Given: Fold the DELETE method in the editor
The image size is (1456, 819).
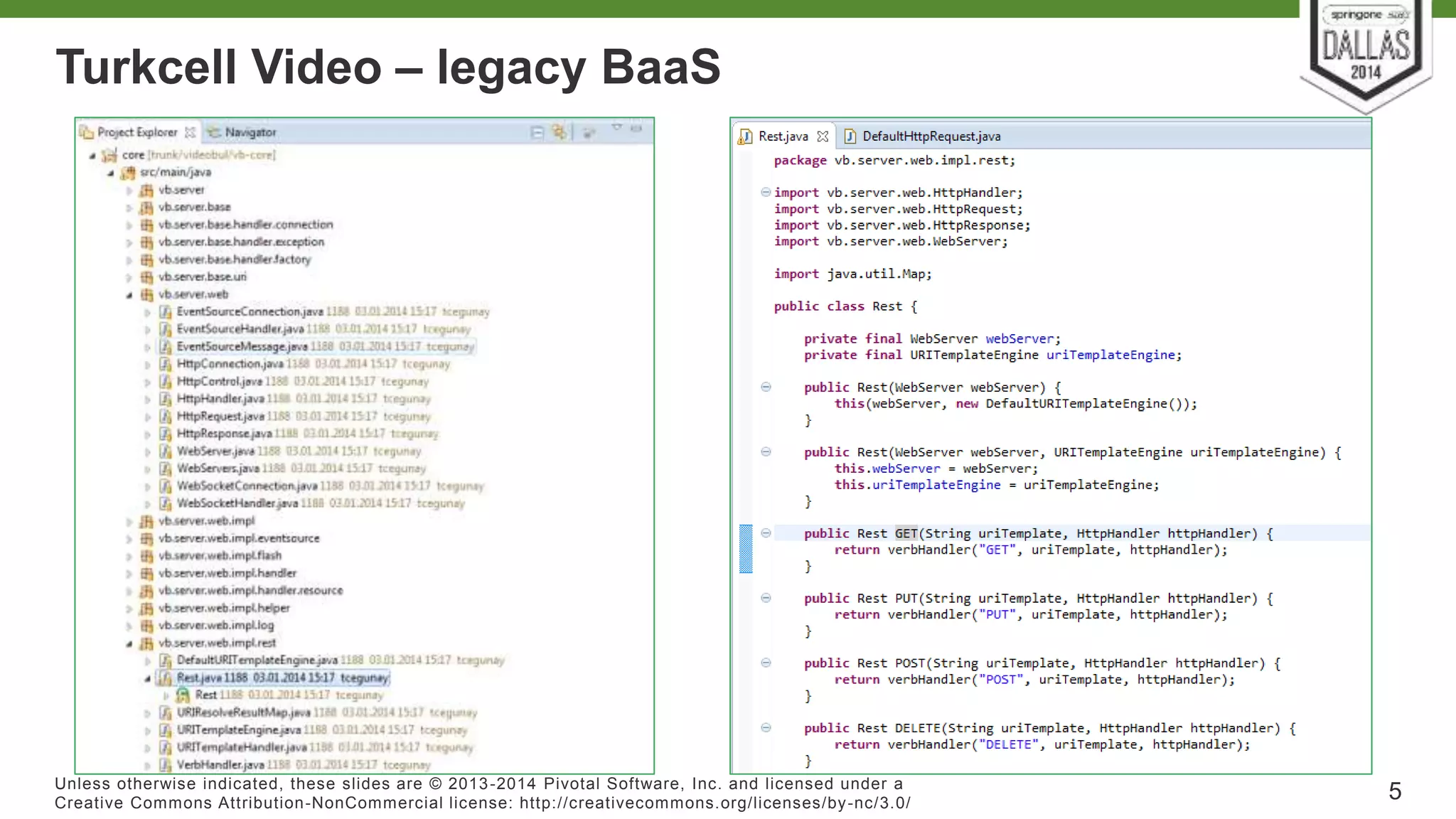Looking at the screenshot, I should (766, 727).
